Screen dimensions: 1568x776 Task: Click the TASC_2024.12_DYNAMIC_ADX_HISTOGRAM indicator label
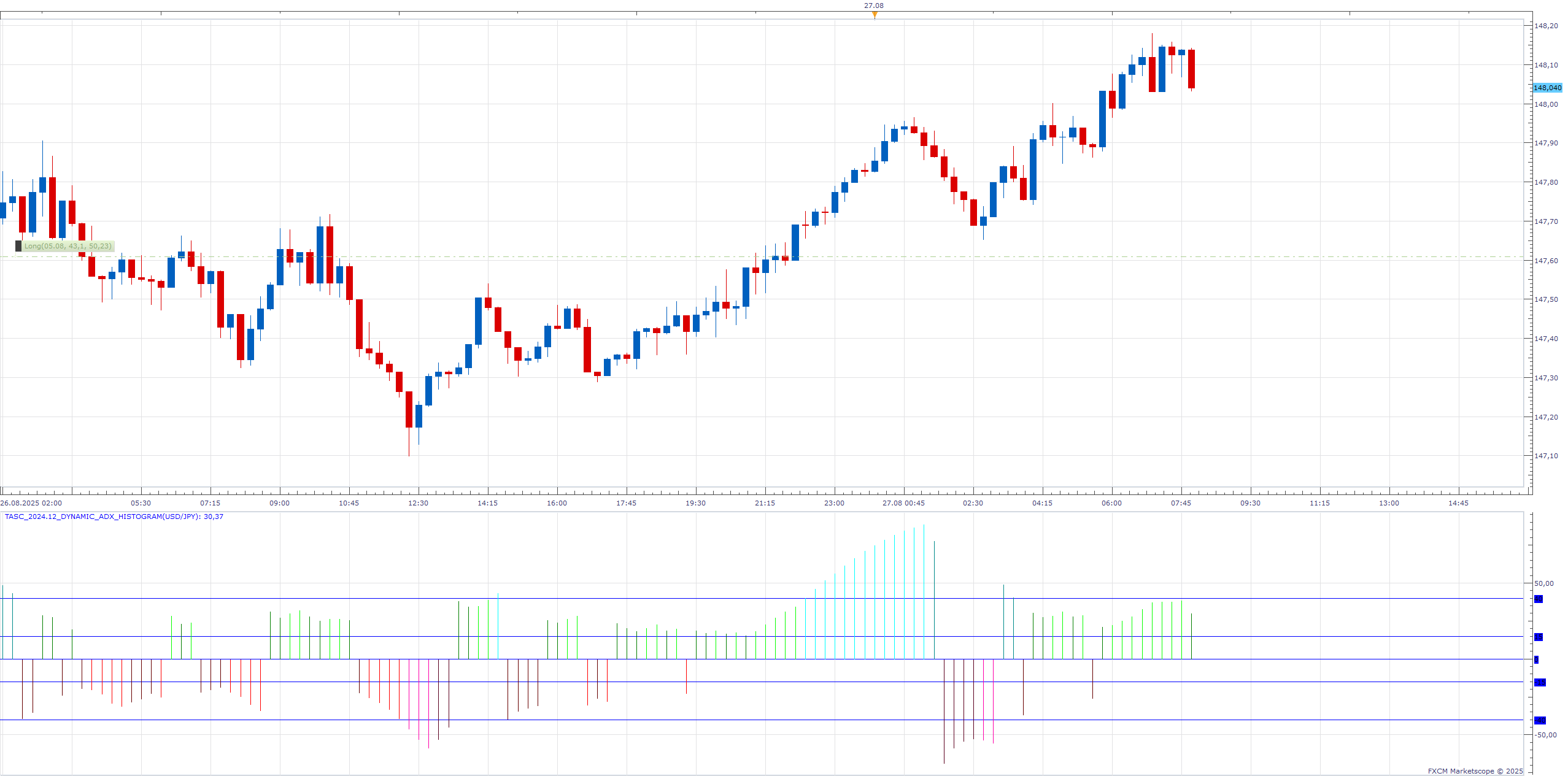[114, 517]
